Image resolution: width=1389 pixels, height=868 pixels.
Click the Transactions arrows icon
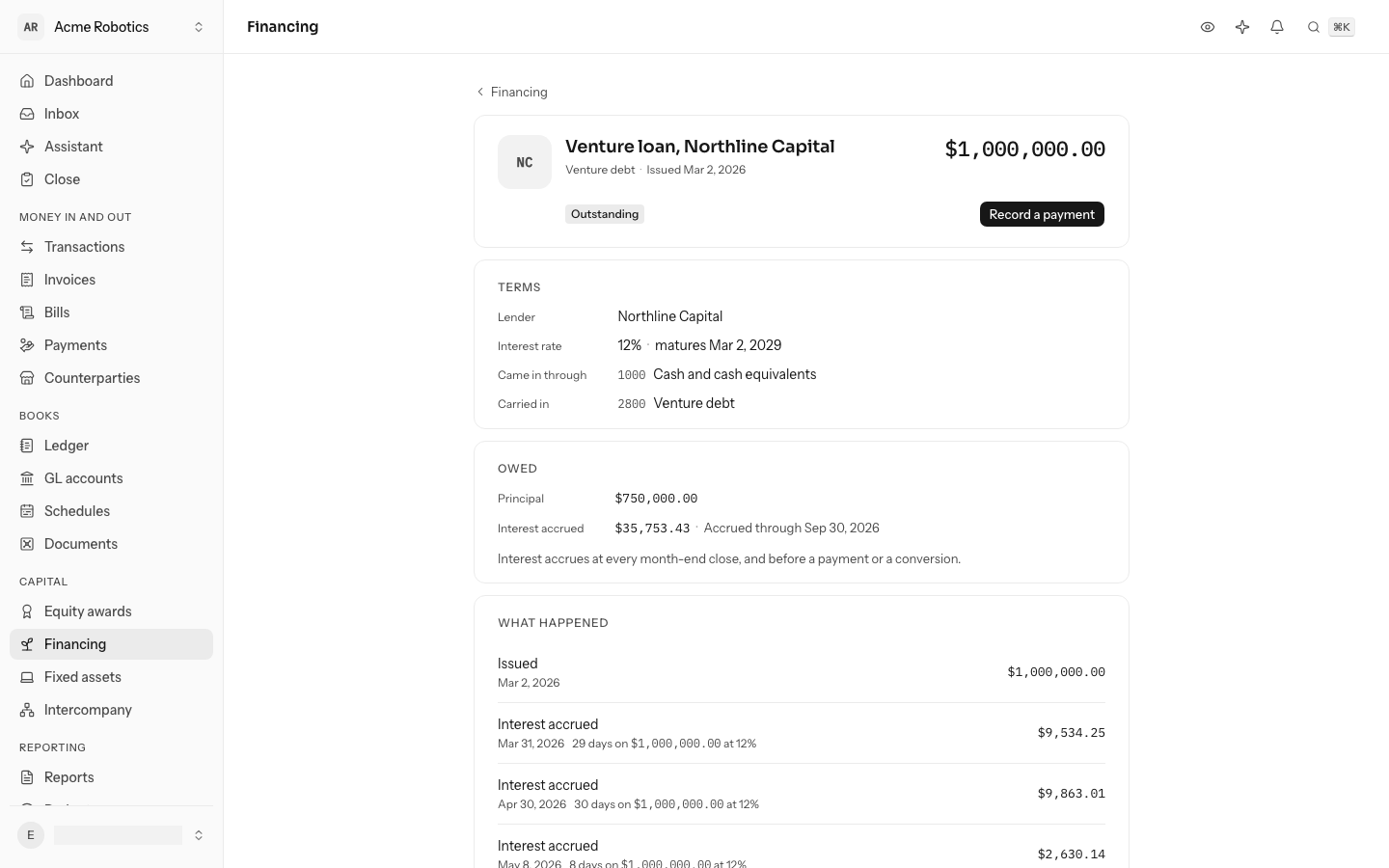coord(27,247)
